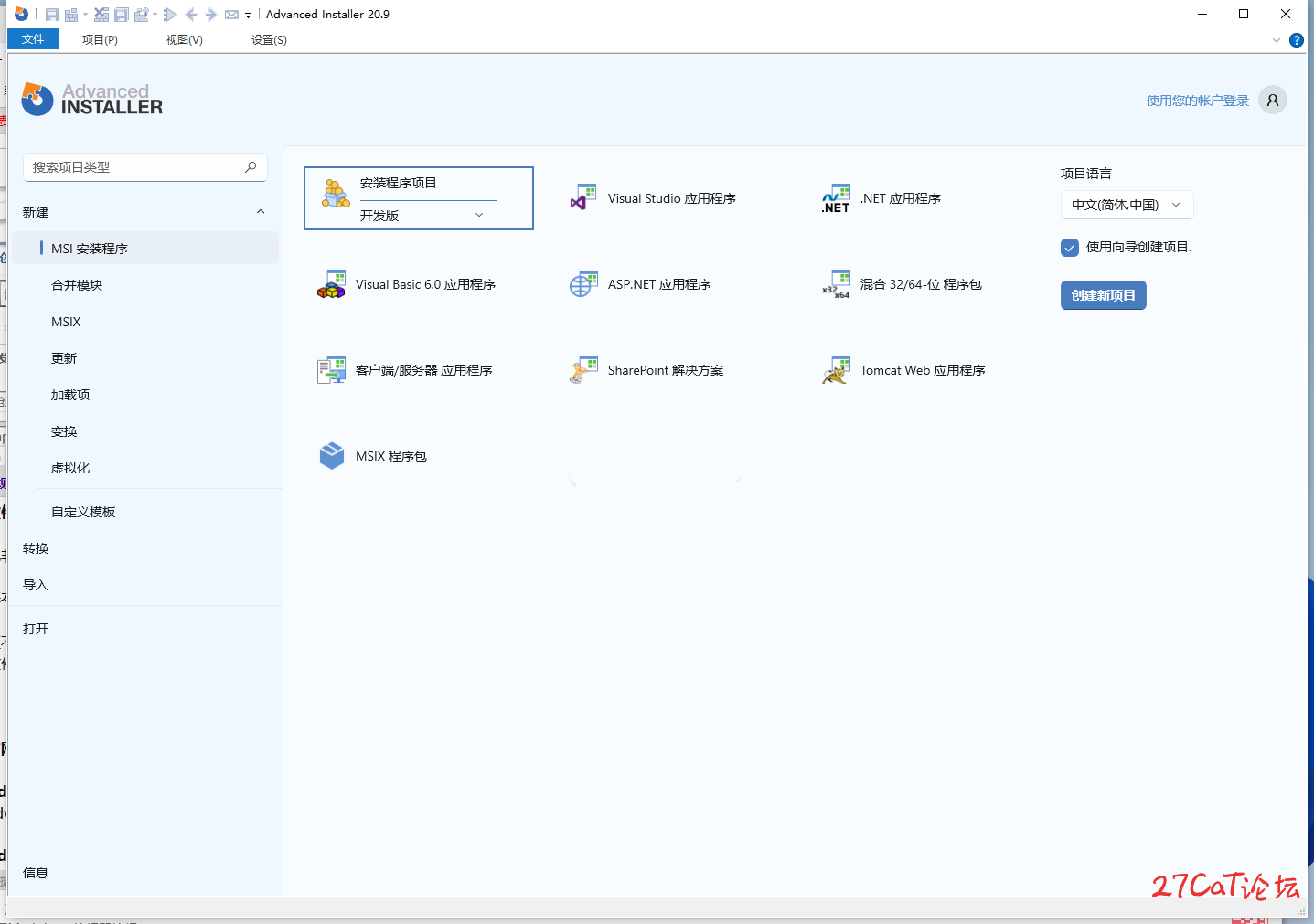Click the 搜索项目类型 search field
The image size is (1314, 924).
tap(145, 167)
